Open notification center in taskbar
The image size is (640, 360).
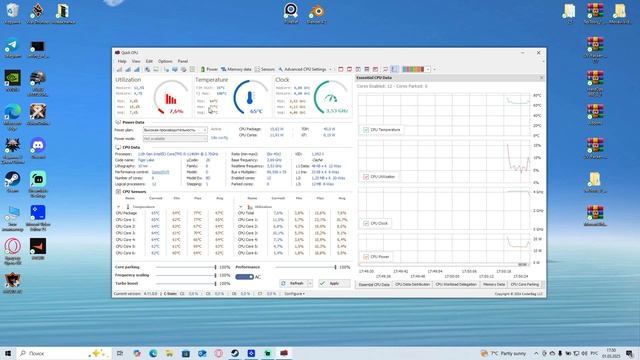(x=629, y=353)
